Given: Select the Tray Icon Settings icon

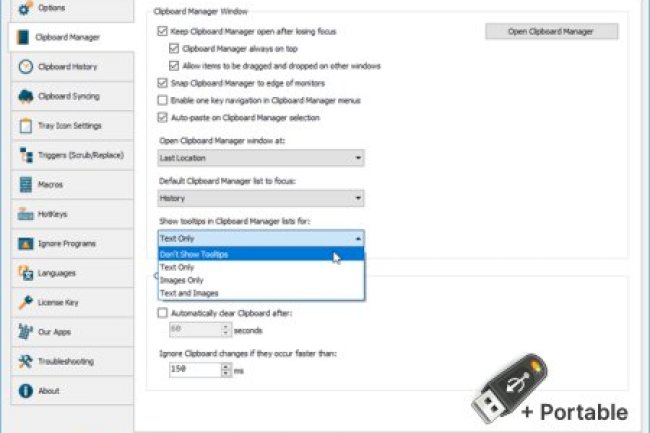Looking at the screenshot, I should point(25,126).
